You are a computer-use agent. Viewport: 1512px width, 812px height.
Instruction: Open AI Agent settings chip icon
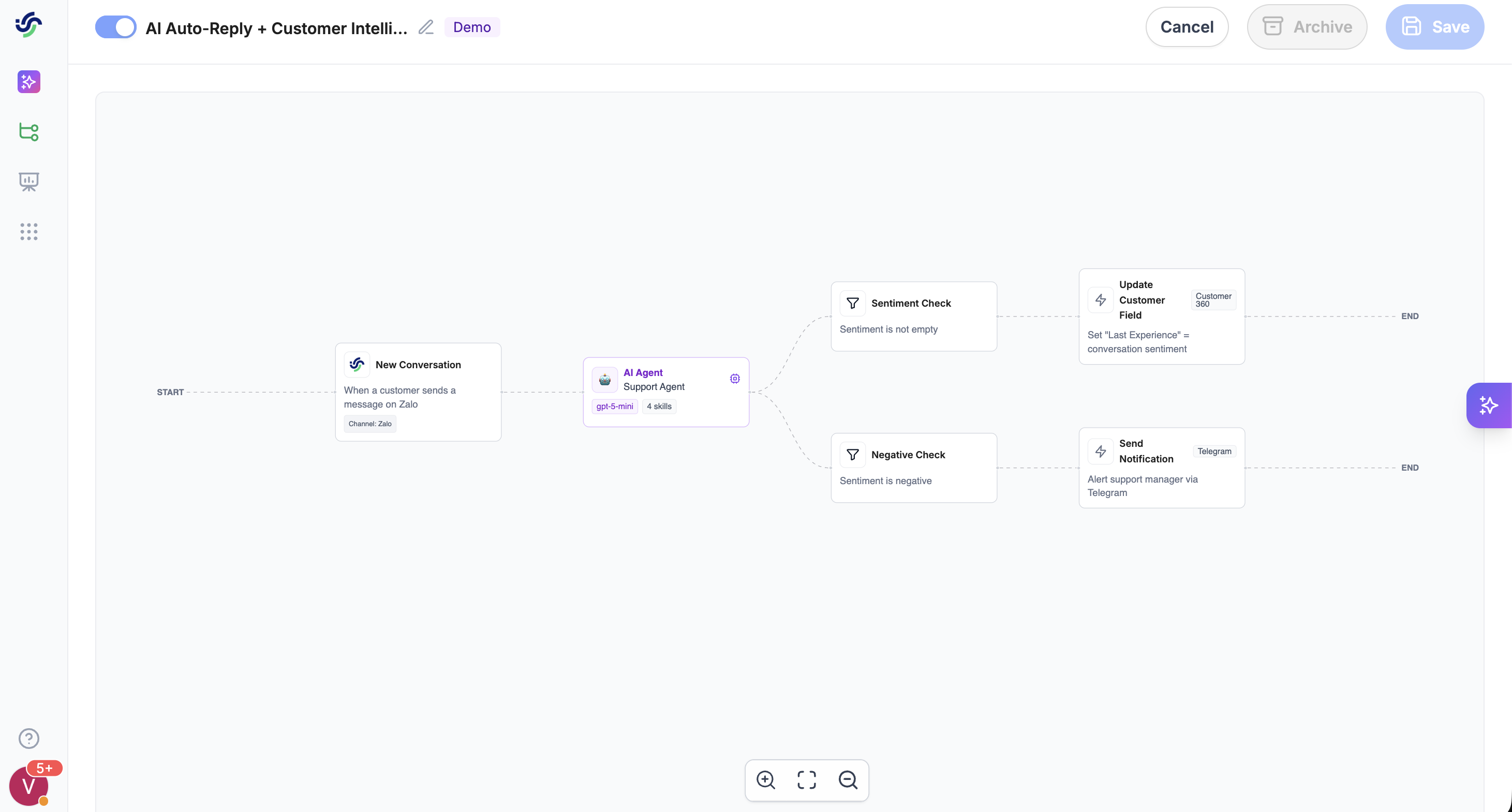pos(735,379)
